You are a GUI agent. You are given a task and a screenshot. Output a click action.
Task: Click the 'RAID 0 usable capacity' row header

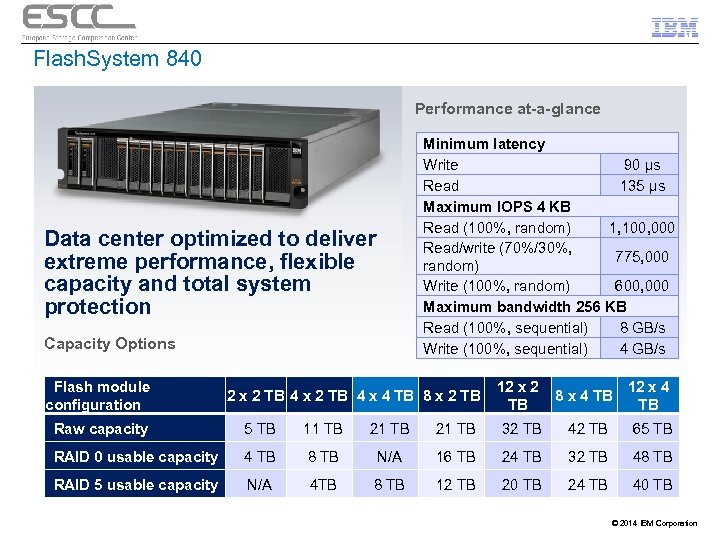click(135, 457)
